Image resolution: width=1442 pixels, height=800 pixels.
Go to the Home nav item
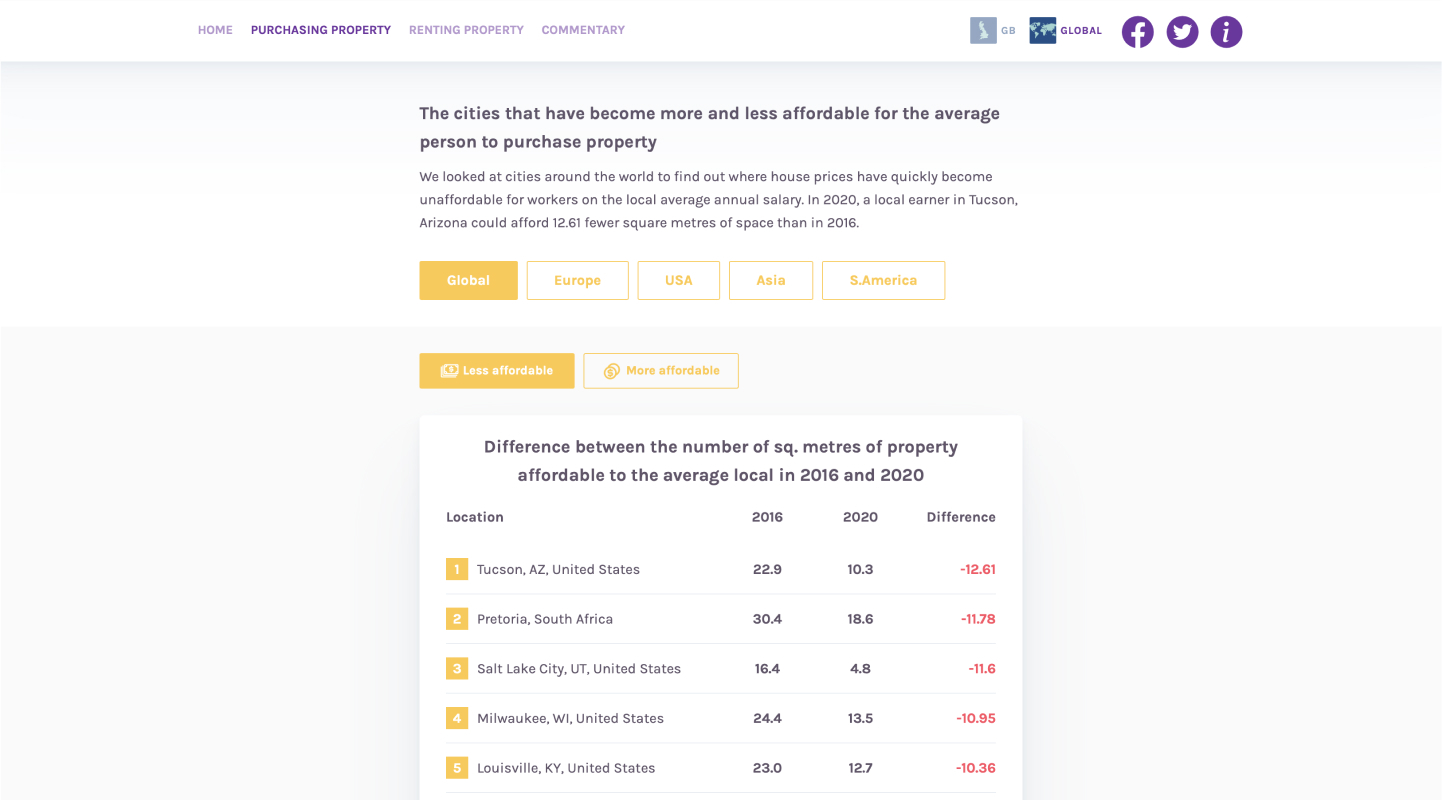coord(215,30)
